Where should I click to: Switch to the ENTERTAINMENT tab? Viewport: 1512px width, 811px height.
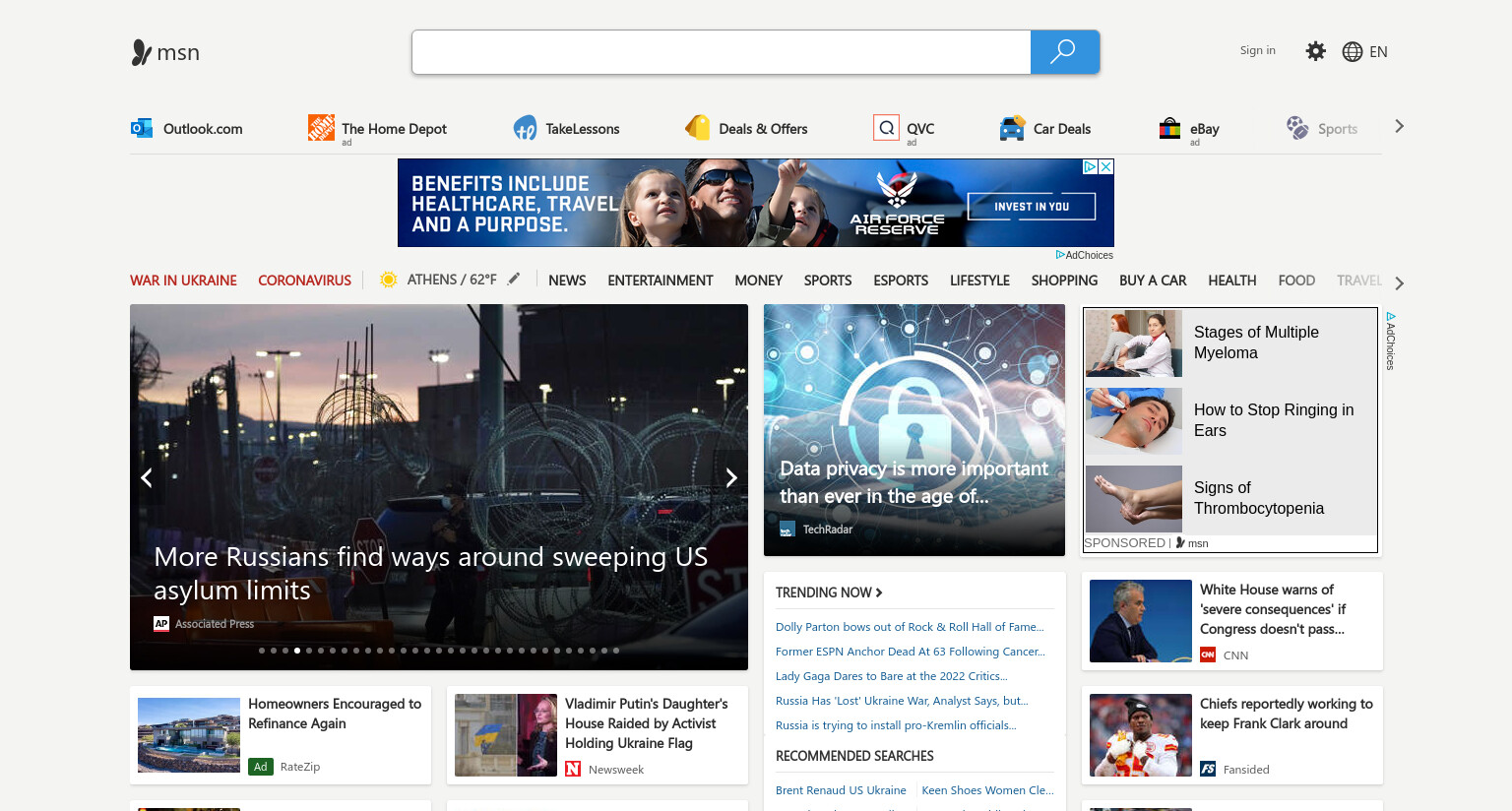[661, 281]
